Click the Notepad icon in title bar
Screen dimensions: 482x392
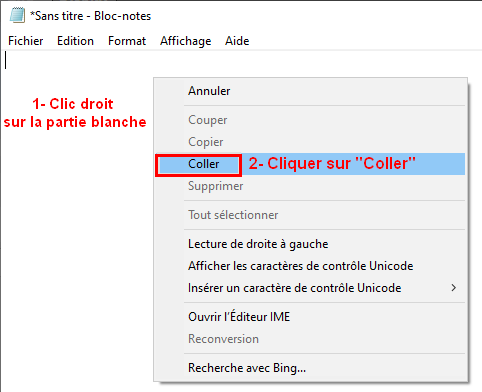point(17,15)
